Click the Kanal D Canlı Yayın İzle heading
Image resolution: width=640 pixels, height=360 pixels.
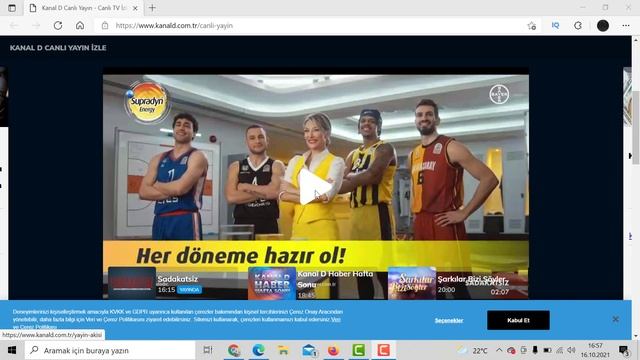[x=58, y=48]
